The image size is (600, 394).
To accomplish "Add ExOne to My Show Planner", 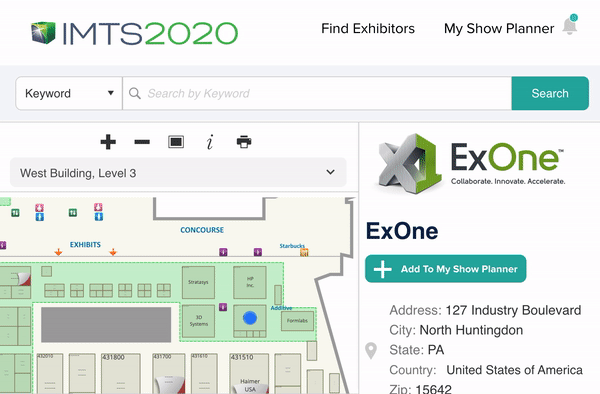I will (445, 269).
